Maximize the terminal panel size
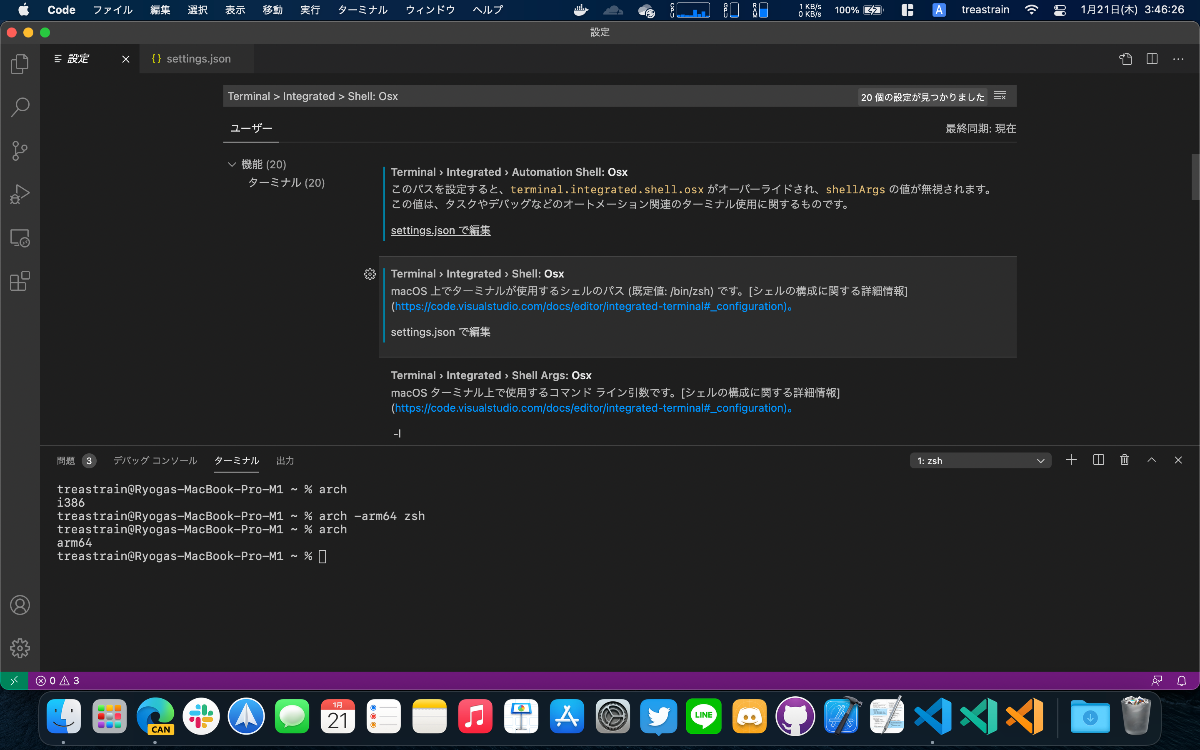The width and height of the screenshot is (1200, 750). 1151,460
